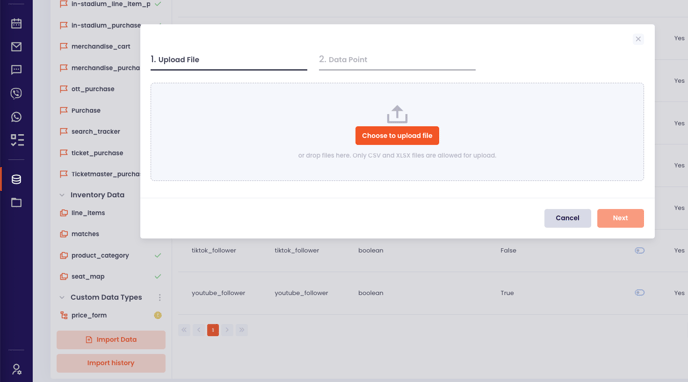The width and height of the screenshot is (688, 382).
Task: Click the flag icon beside merchandise_cart
Action: click(64, 46)
